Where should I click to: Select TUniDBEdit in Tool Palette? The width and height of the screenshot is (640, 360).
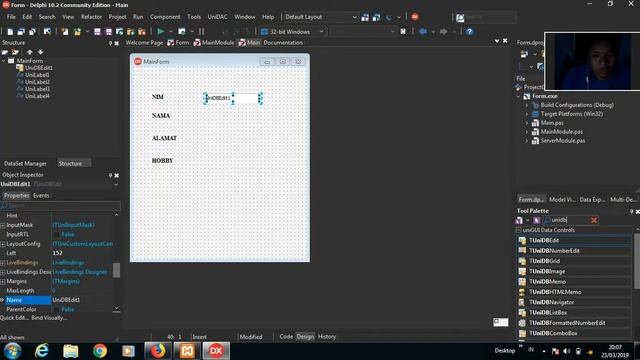click(573, 240)
